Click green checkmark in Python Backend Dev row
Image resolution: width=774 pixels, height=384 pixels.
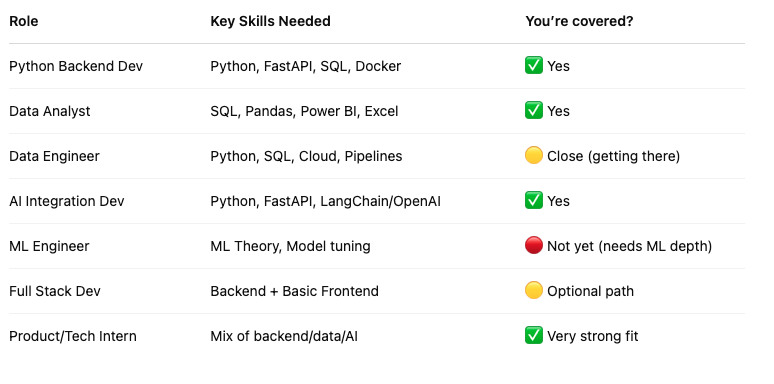[x=534, y=66]
